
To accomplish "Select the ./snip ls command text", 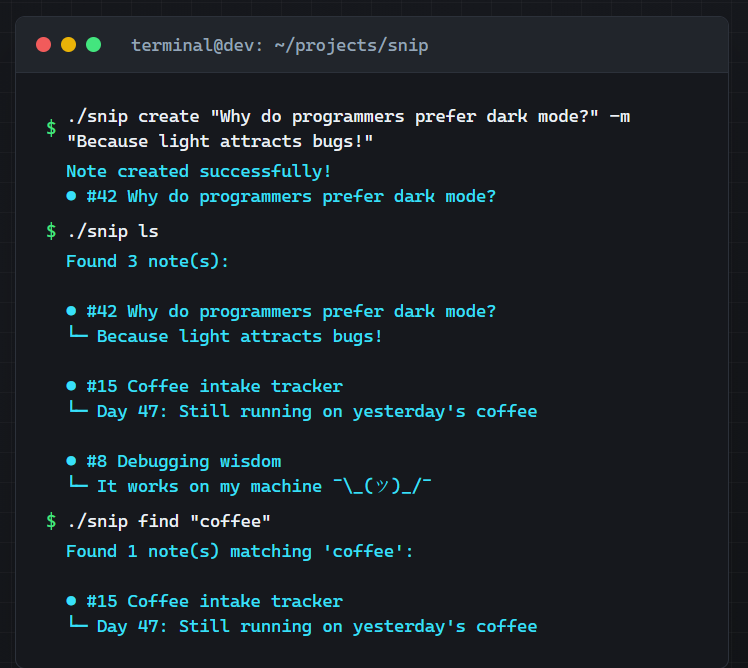I will pyautogui.click(x=113, y=231).
